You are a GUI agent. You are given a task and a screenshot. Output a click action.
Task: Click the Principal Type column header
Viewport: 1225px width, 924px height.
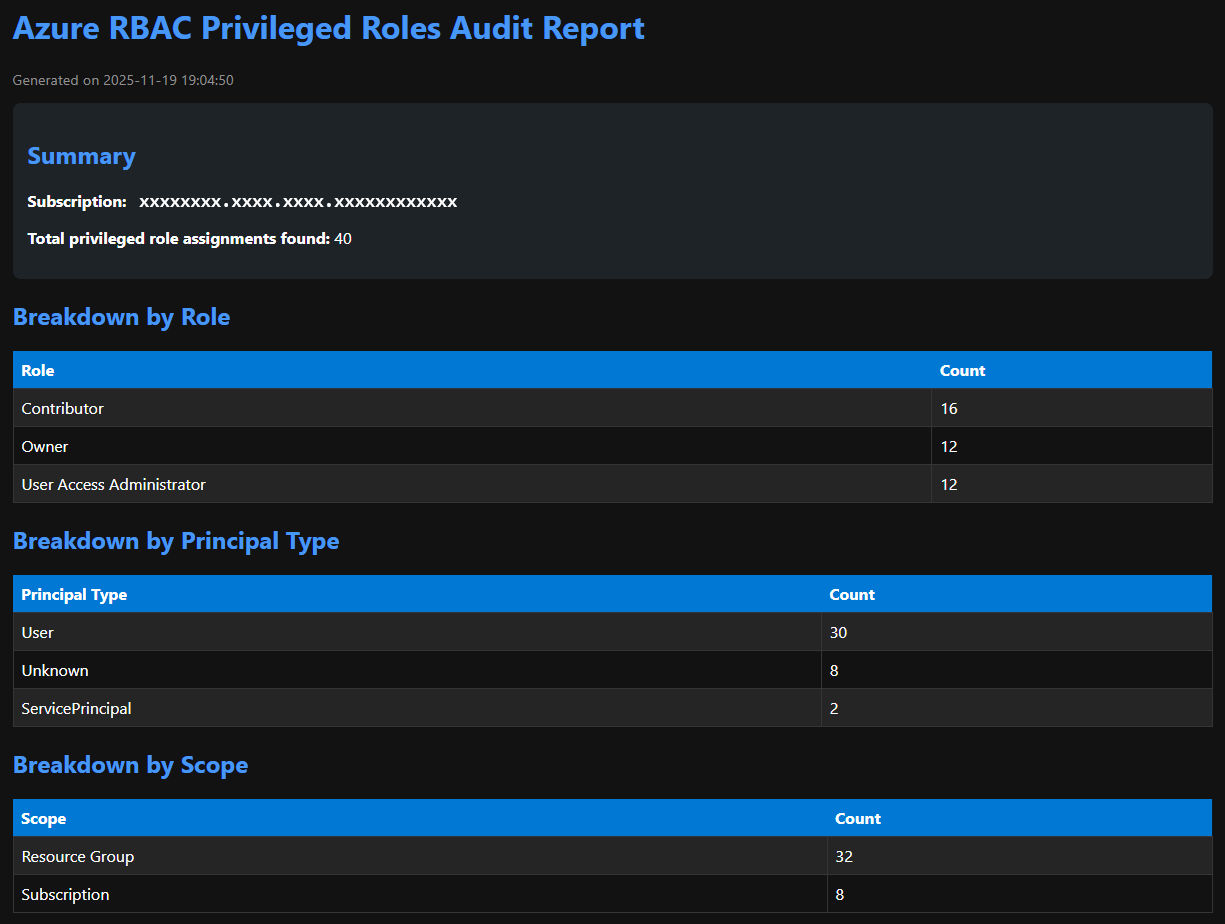[74, 594]
